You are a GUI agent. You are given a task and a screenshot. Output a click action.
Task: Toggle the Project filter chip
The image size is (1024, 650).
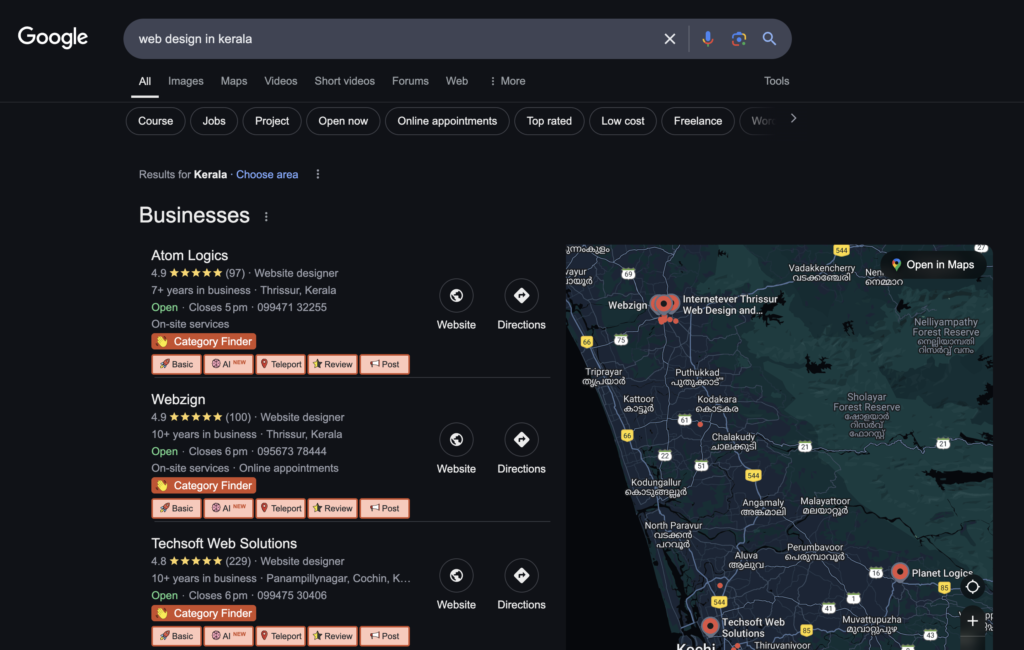[272, 121]
